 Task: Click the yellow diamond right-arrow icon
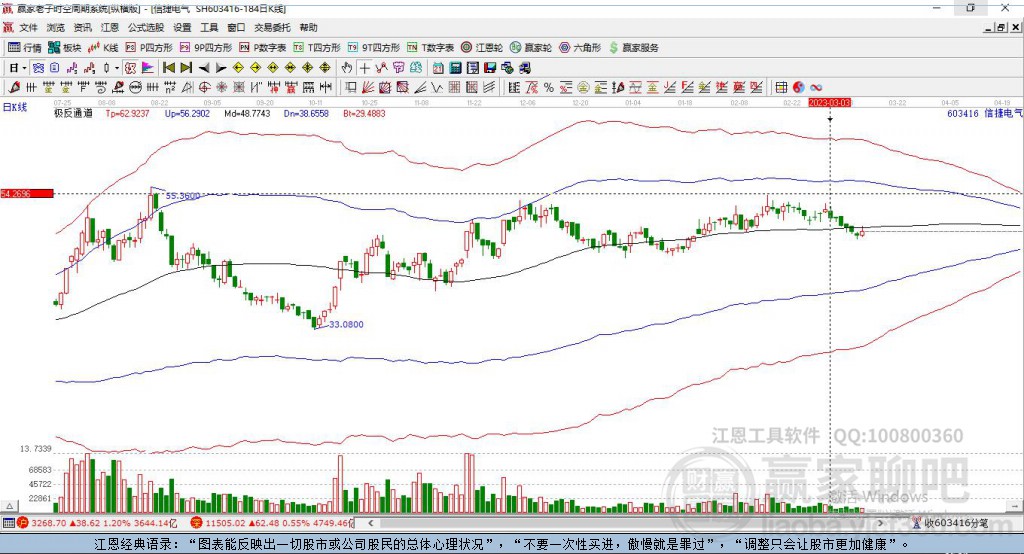255,68
